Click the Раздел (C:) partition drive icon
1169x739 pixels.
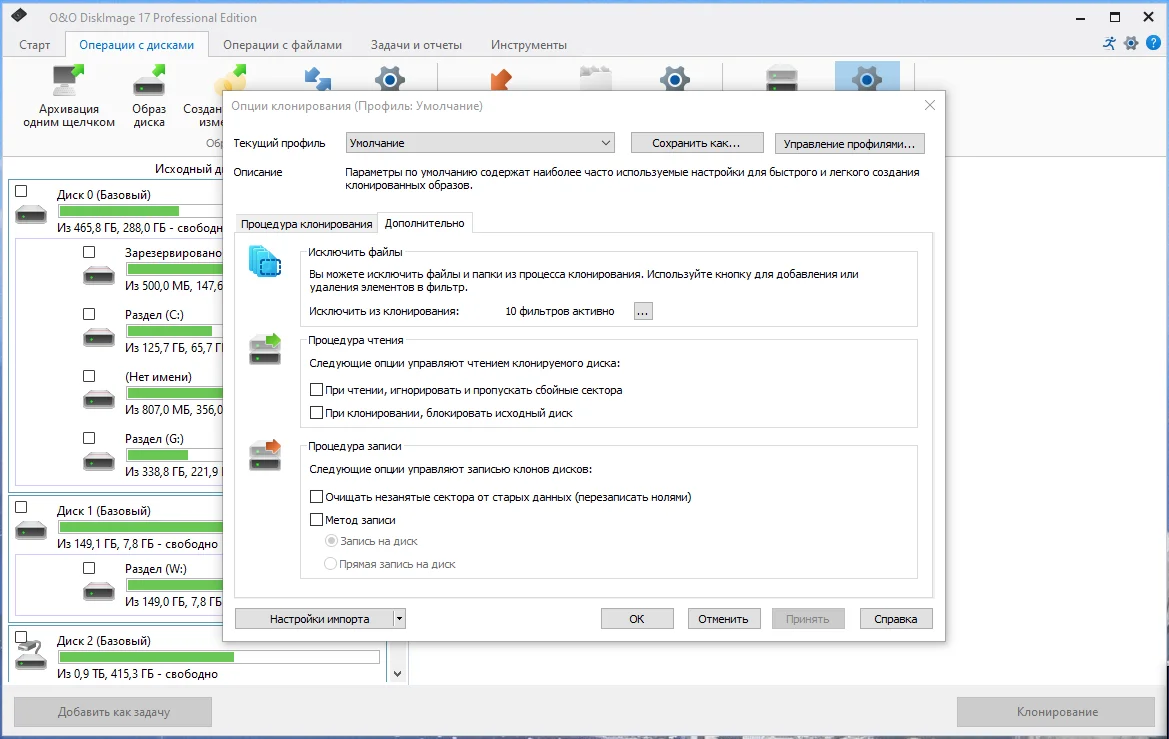tap(98, 338)
